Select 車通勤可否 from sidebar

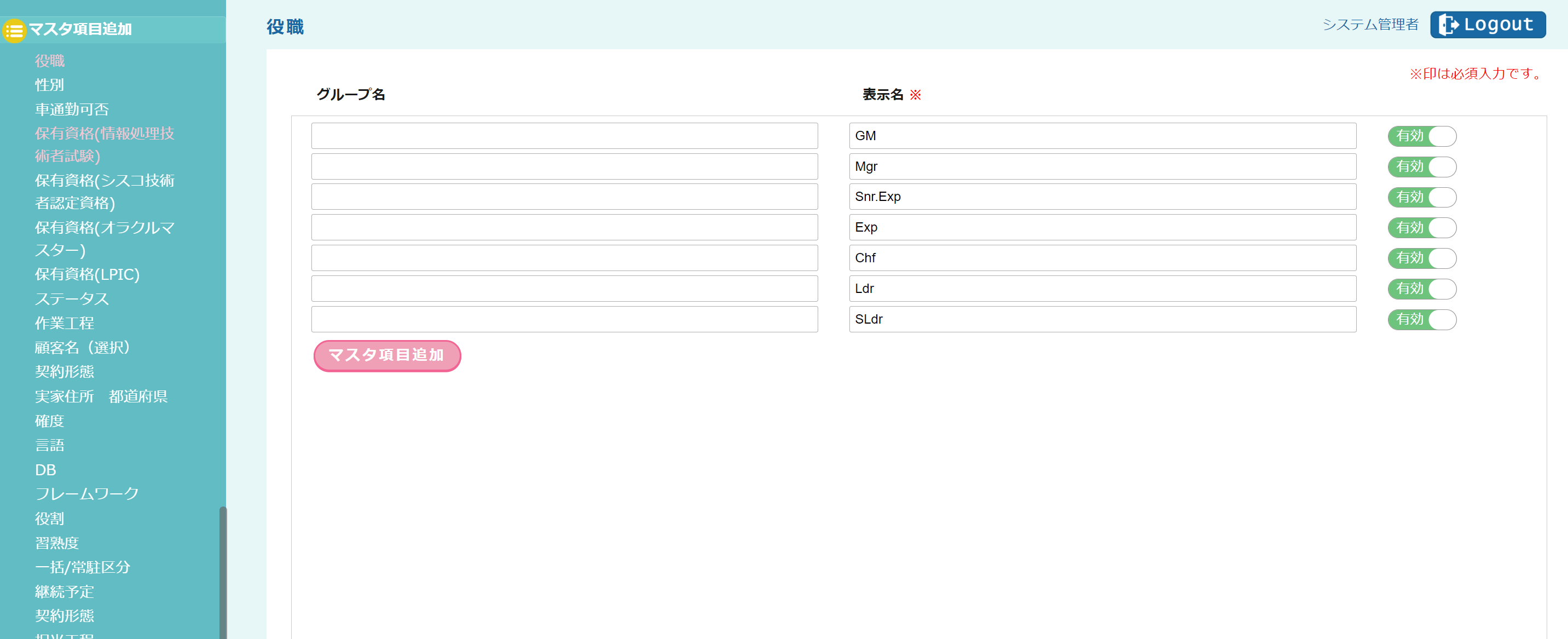click(x=72, y=109)
